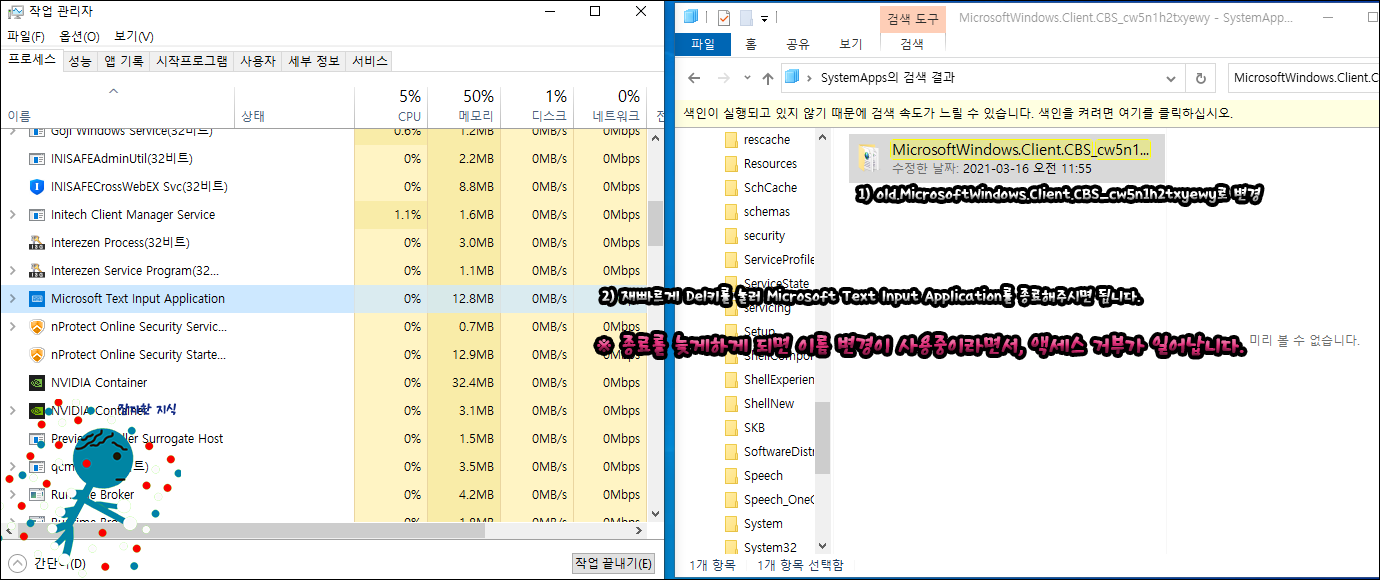Go up one folder level in Explorer
This screenshot has width=1380, height=580.
coord(767,77)
